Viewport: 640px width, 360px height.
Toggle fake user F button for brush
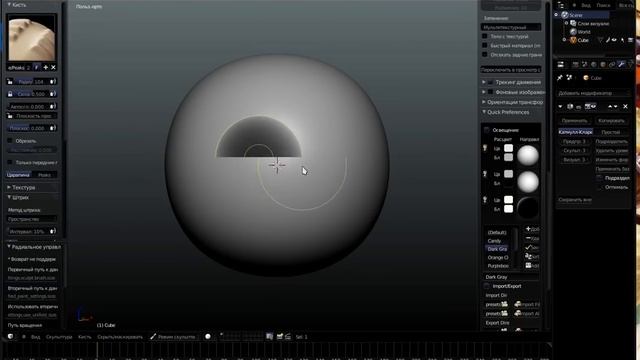37,67
